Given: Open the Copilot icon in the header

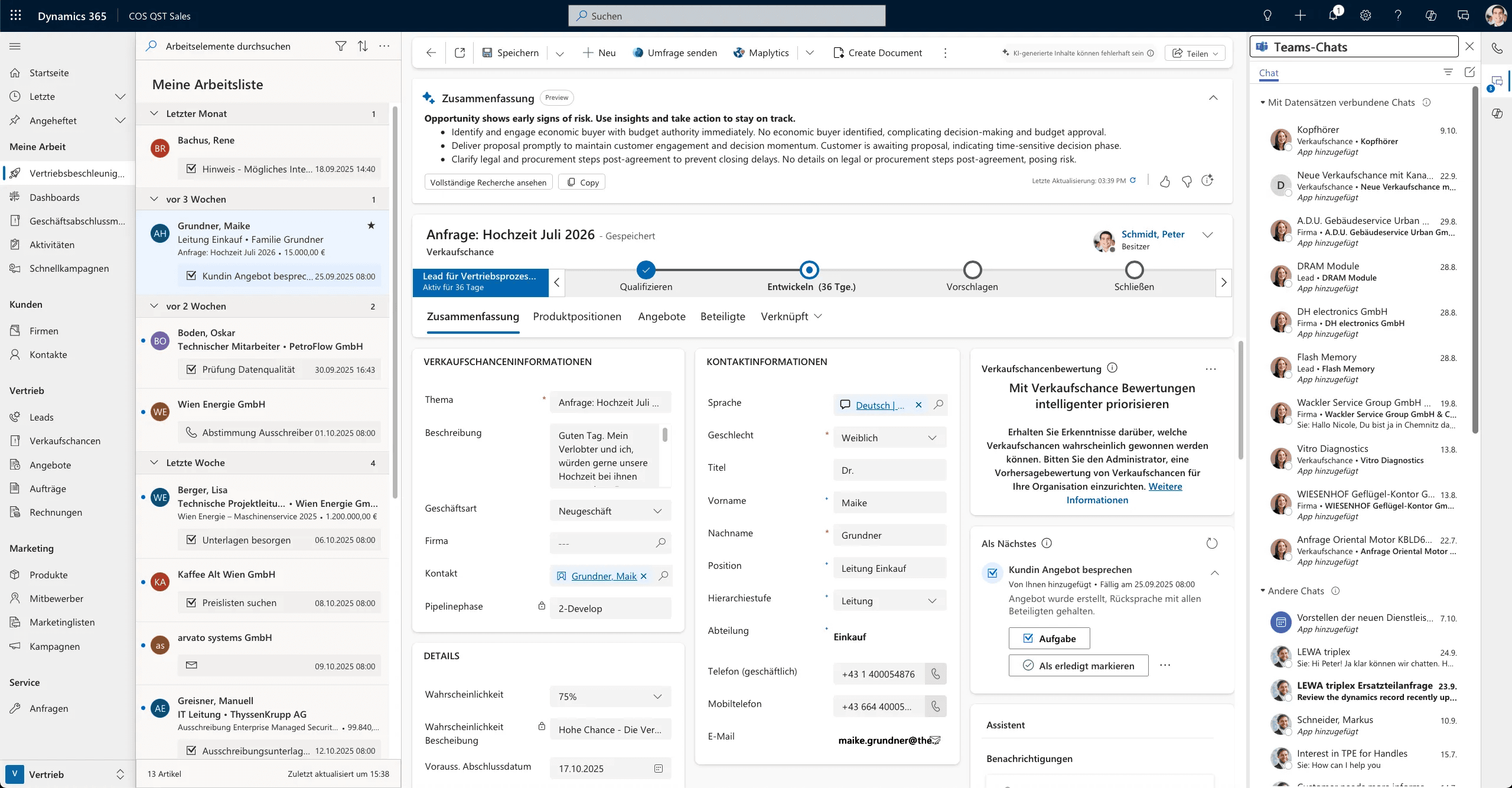Looking at the screenshot, I should [x=1430, y=15].
